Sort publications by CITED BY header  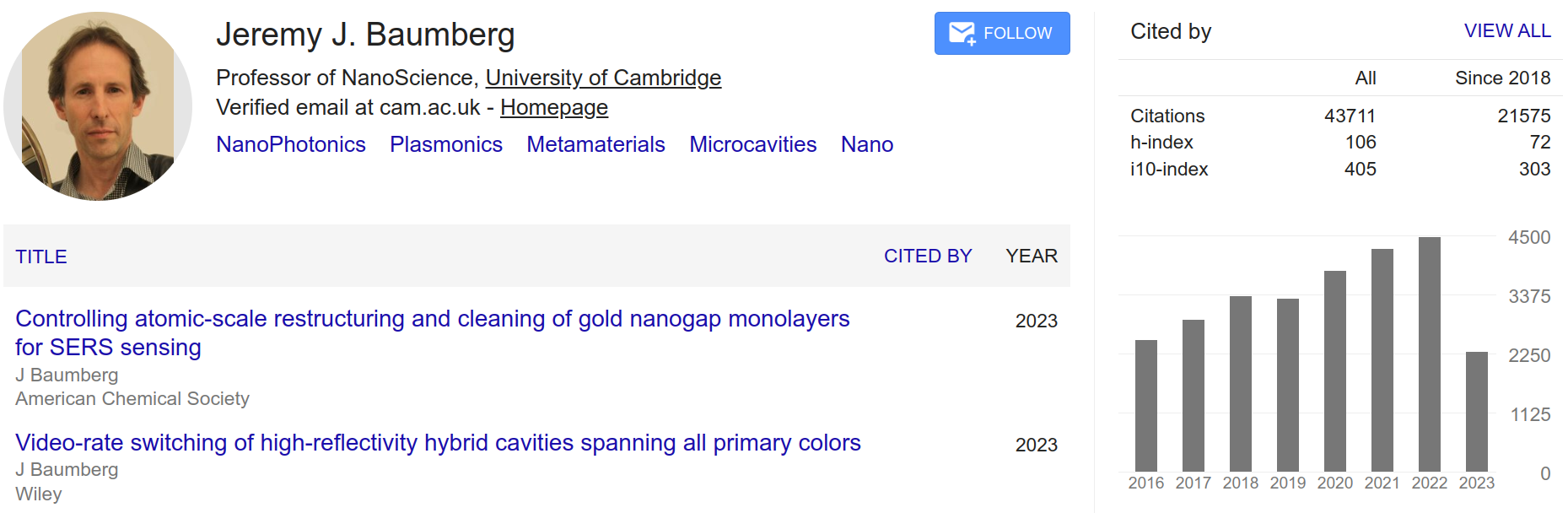928,256
